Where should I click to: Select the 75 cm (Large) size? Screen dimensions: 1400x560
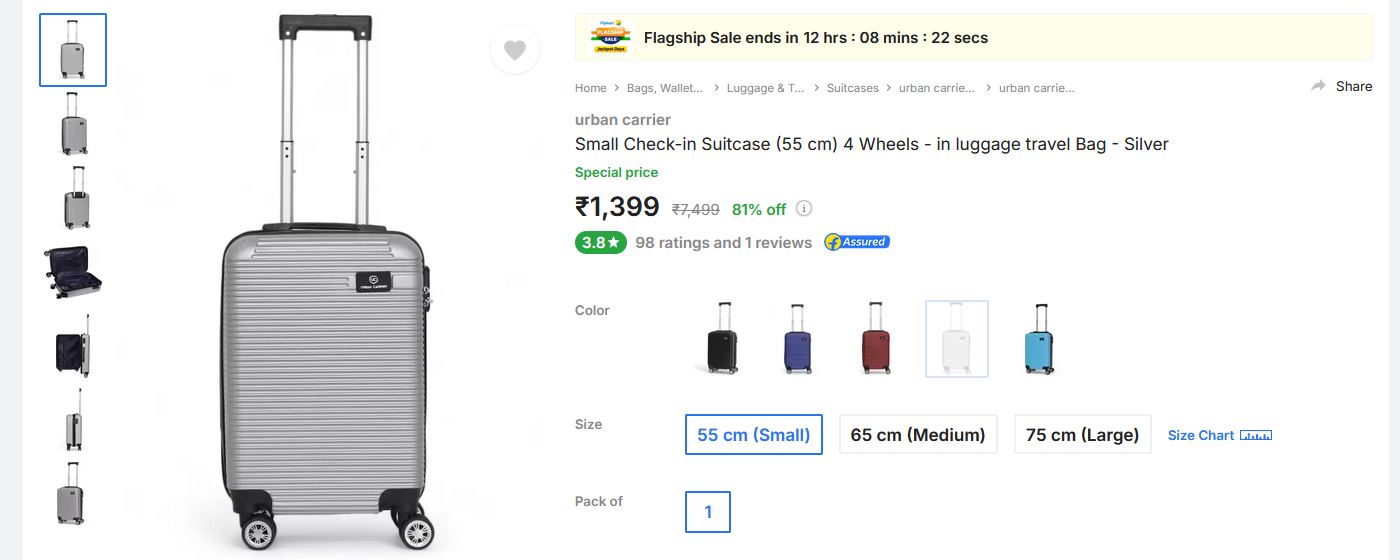1082,434
